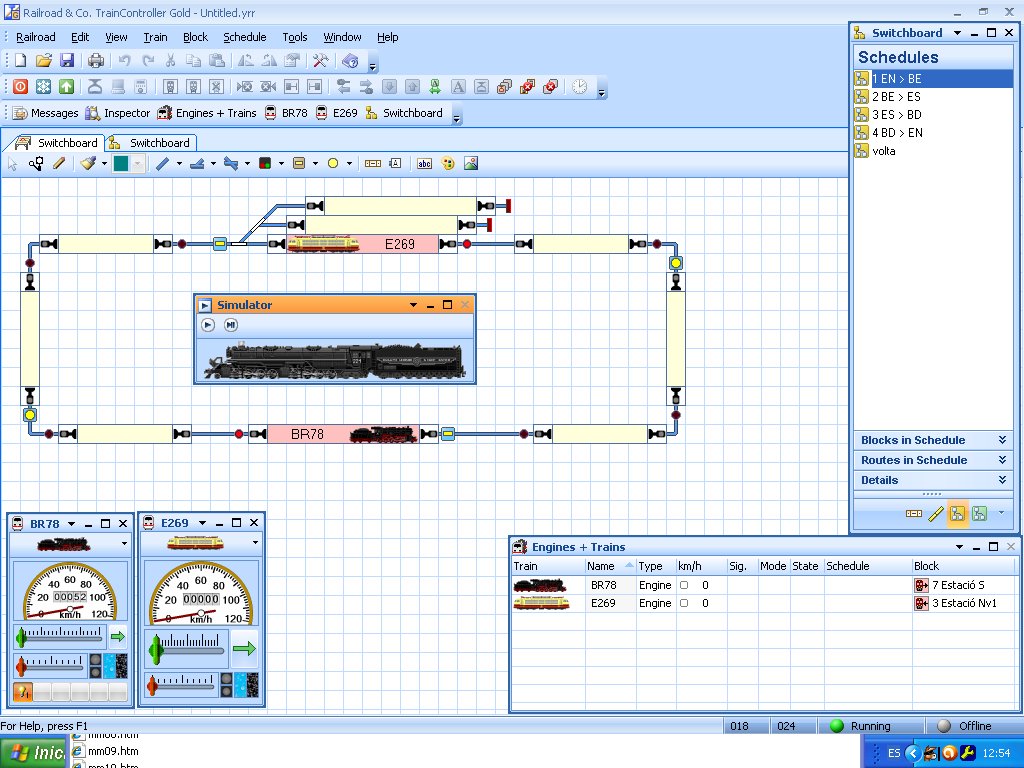Image resolution: width=1024 pixels, height=768 pixels.
Task: Click the Save diskette icon
Action: pos(67,61)
